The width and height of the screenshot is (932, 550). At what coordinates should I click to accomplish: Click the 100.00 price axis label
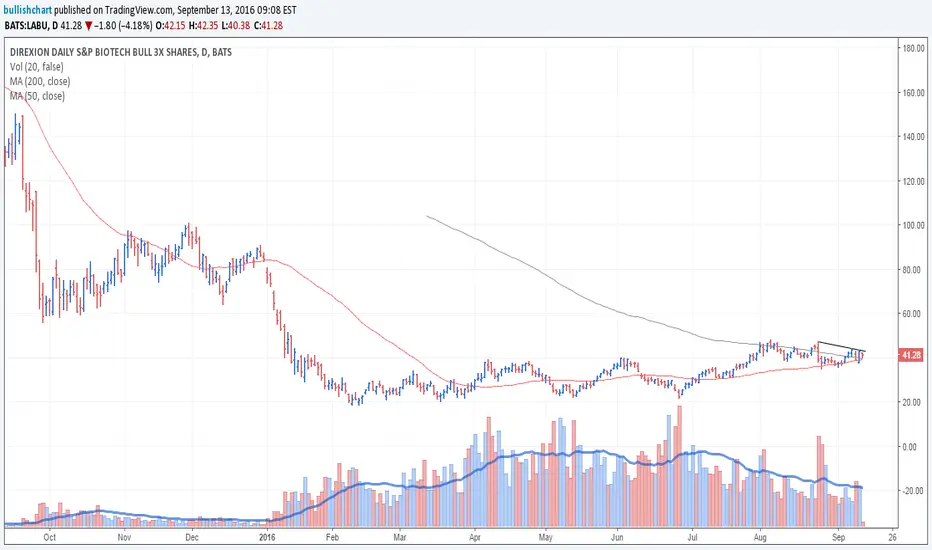pyautogui.click(x=914, y=225)
